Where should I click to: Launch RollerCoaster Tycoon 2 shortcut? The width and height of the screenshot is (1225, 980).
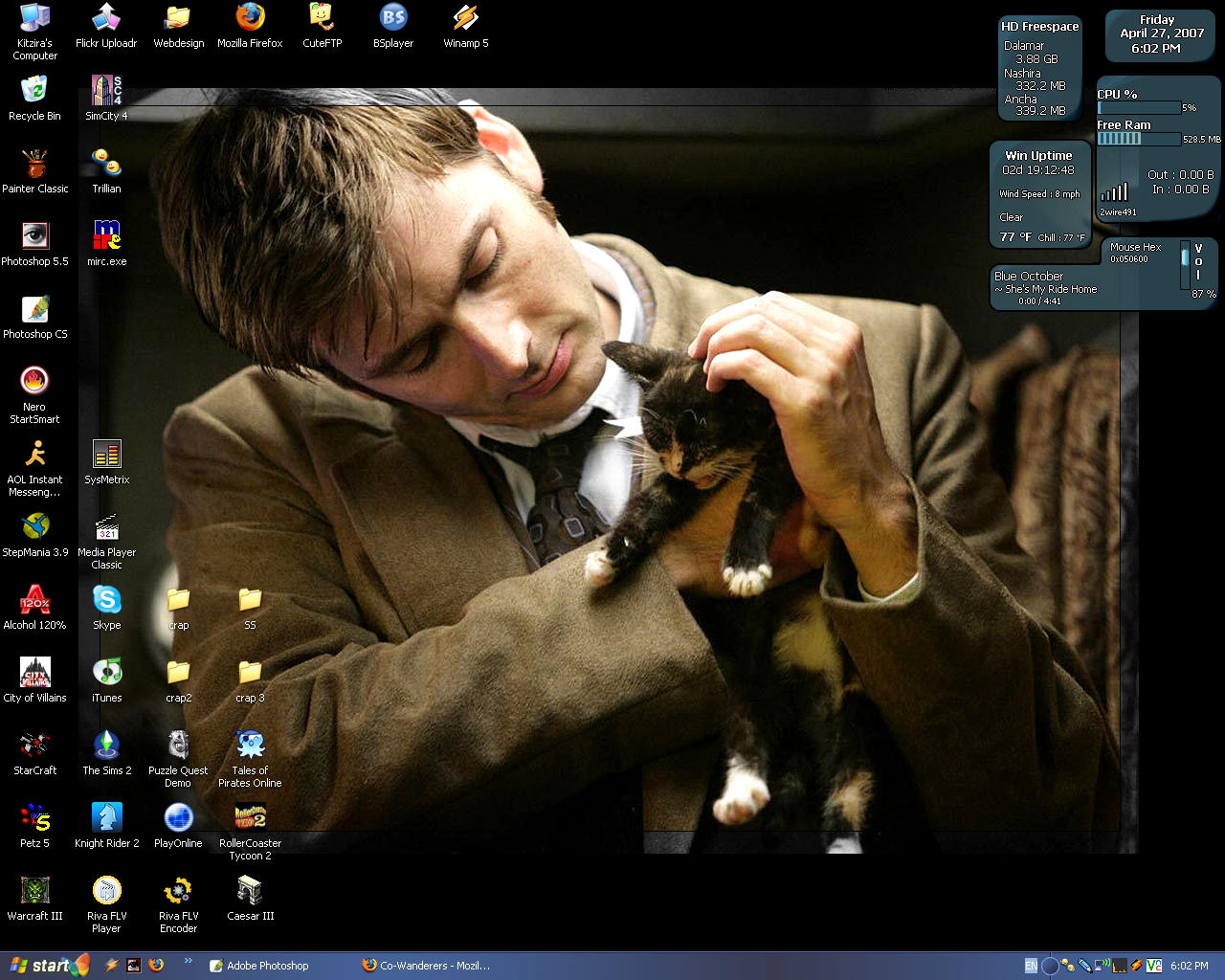pyautogui.click(x=250, y=831)
